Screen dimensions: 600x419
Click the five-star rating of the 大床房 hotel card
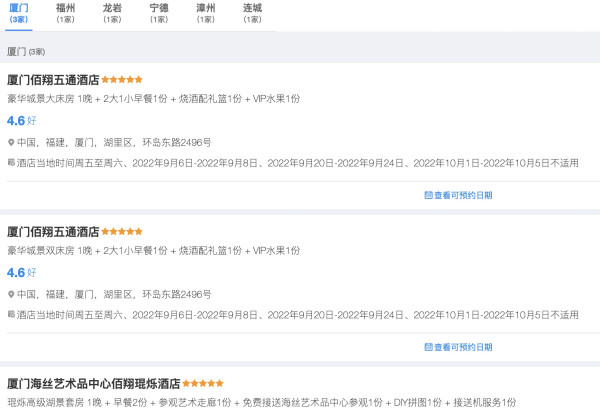coord(122,80)
